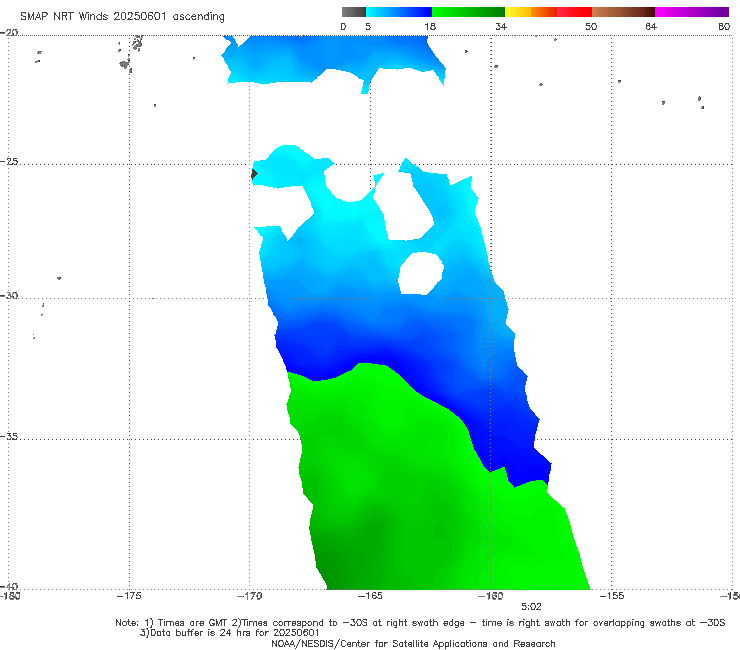Click the small dark marker at swath edge near -25
The width and height of the screenshot is (740, 650).
click(x=254, y=174)
